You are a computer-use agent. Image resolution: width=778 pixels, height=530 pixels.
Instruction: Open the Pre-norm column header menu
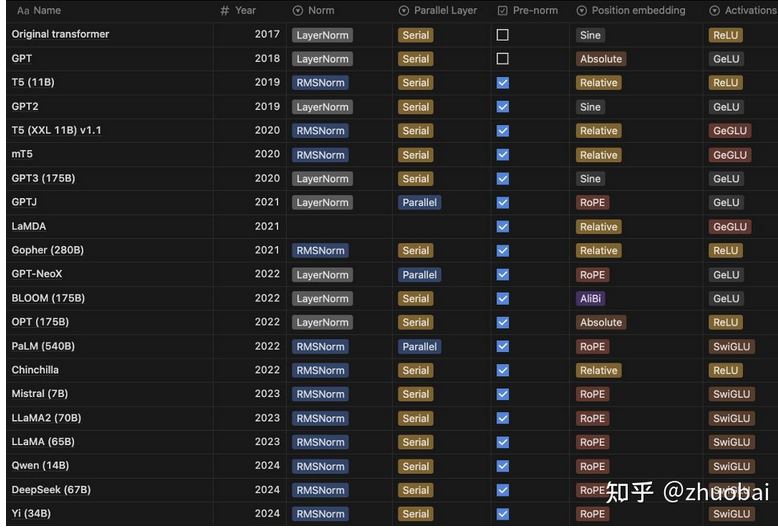coord(530,10)
